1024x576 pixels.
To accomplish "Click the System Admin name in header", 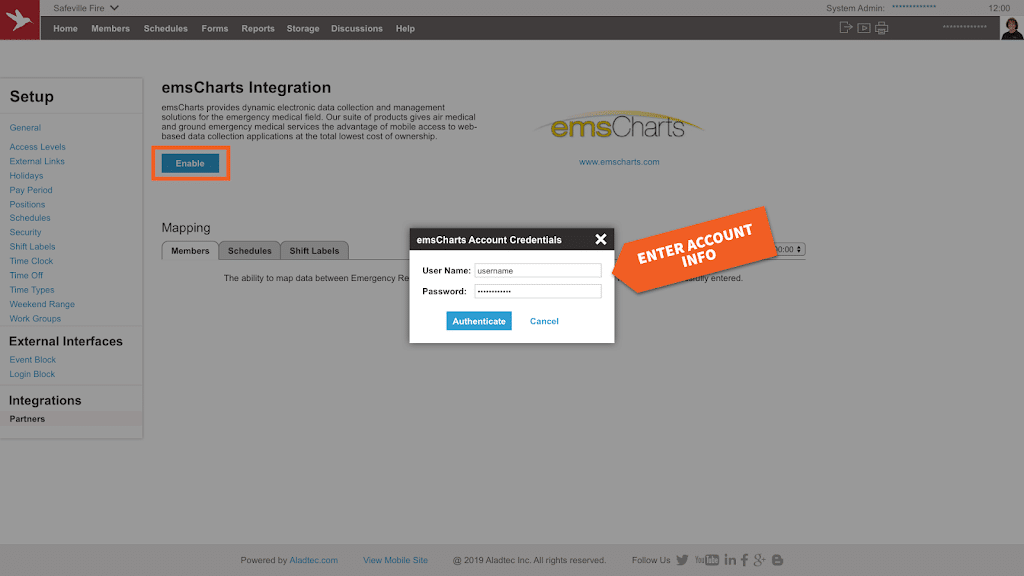I will (914, 7).
